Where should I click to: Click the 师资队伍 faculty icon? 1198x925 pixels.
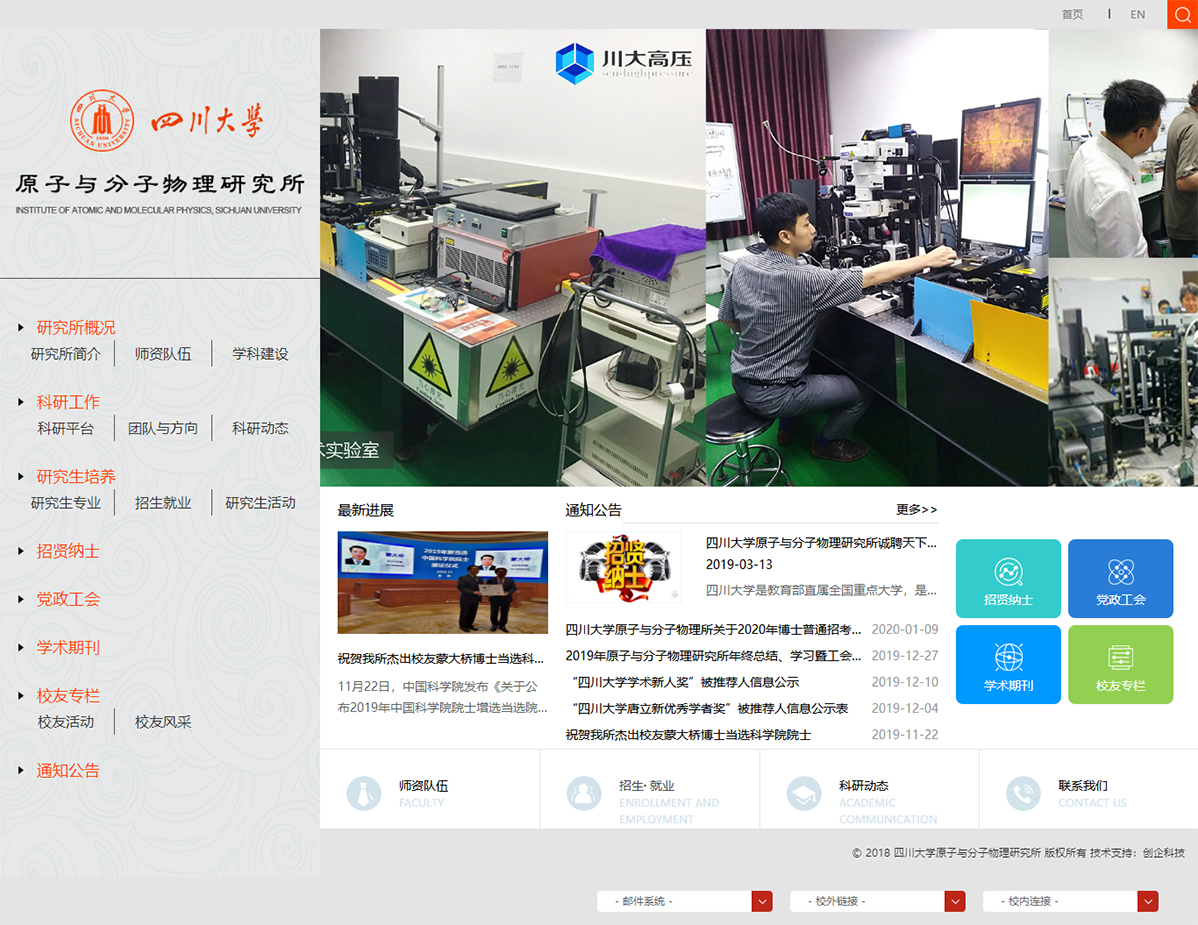click(x=364, y=793)
